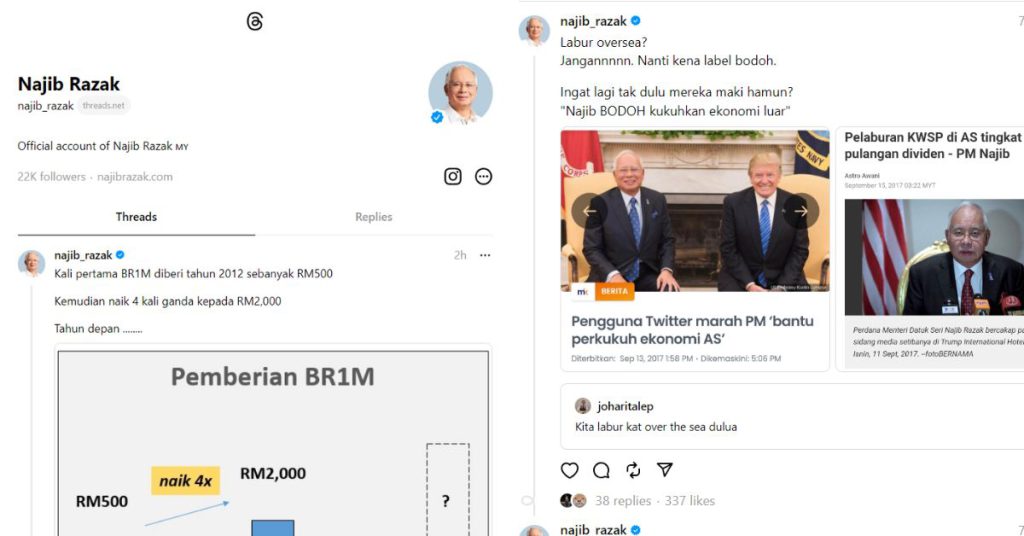
Task: Like the Labur oversea post
Action: 569,470
